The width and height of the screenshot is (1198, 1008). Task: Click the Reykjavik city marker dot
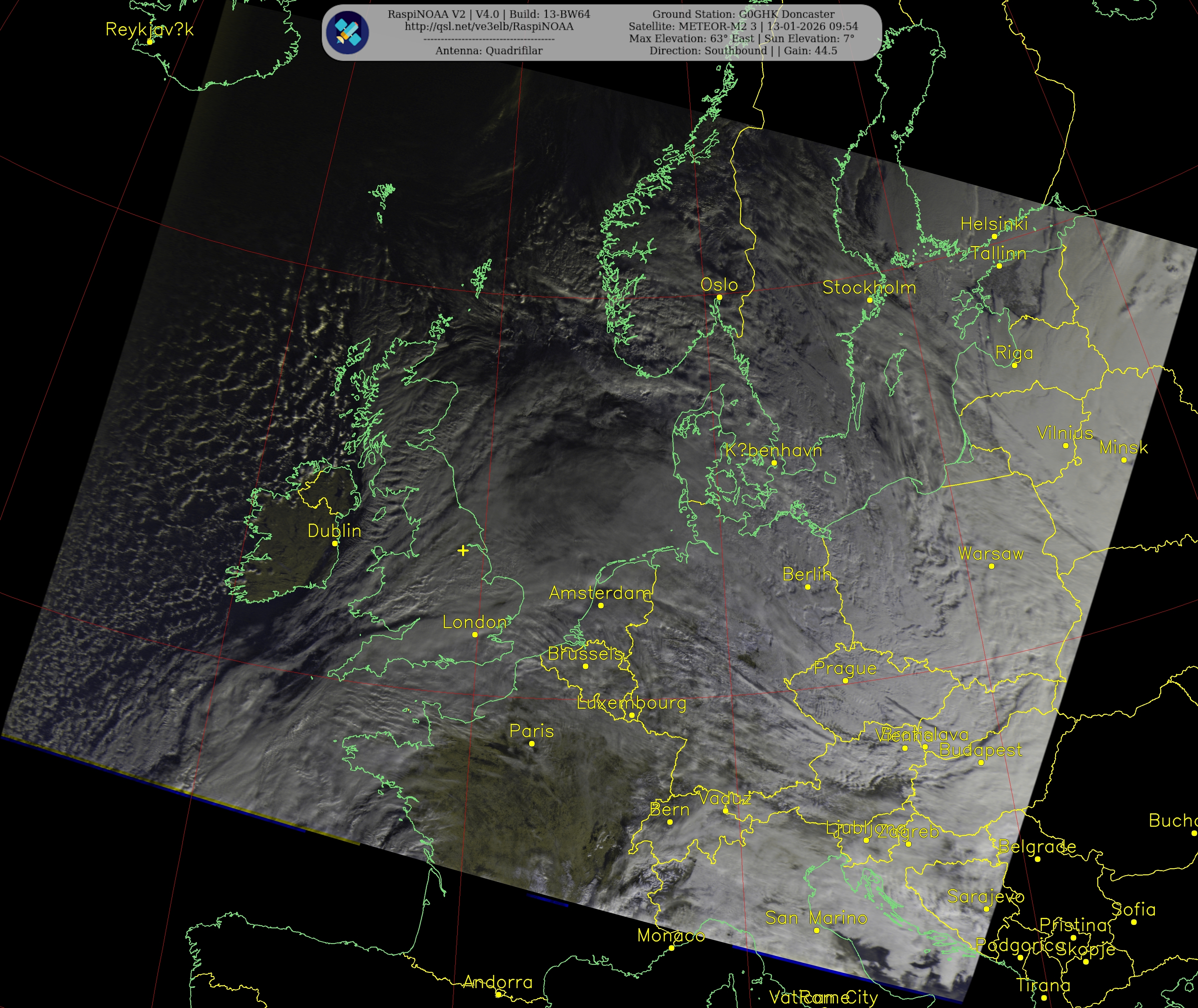(x=150, y=42)
